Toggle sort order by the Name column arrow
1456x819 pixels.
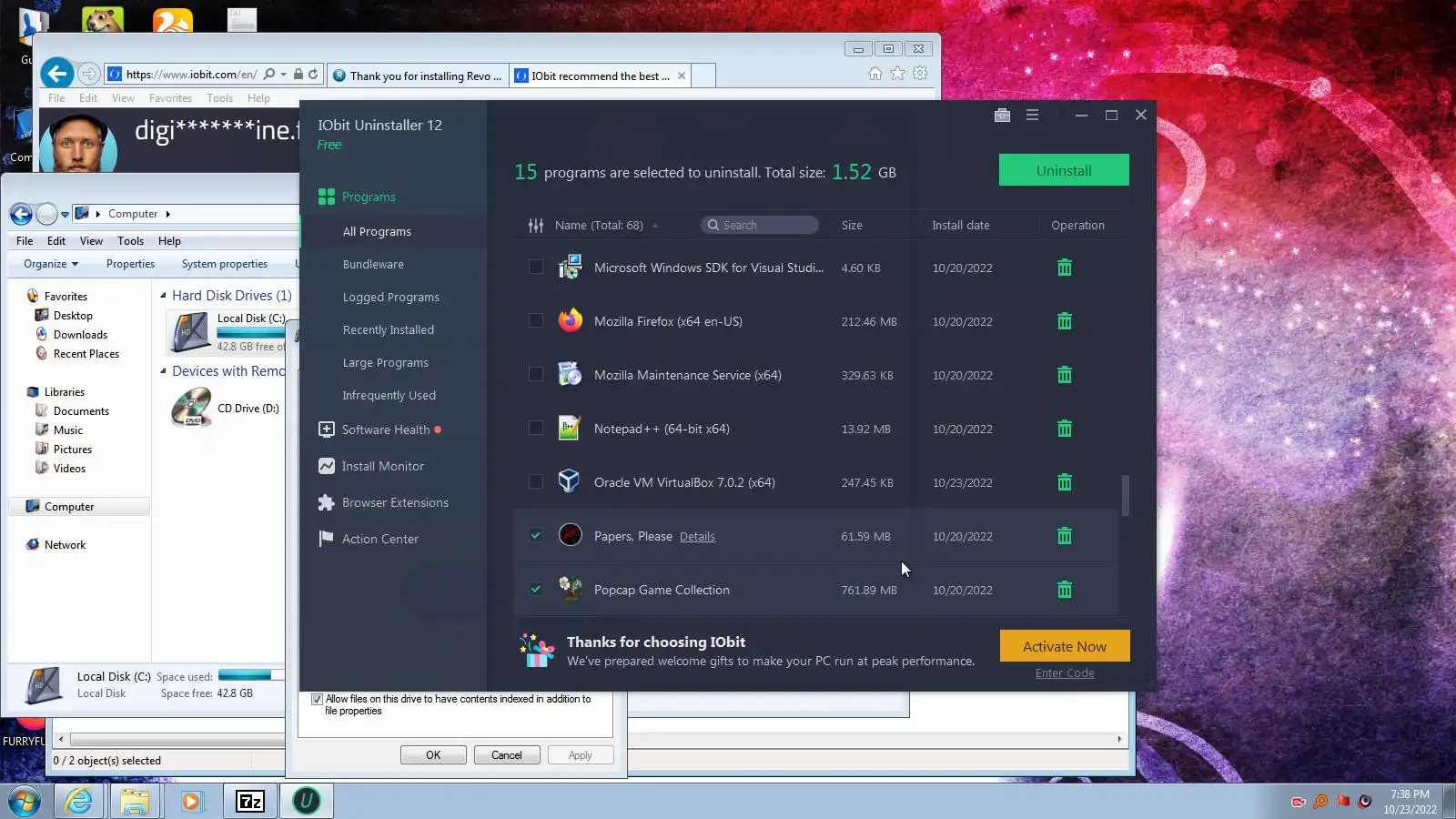[x=655, y=226]
